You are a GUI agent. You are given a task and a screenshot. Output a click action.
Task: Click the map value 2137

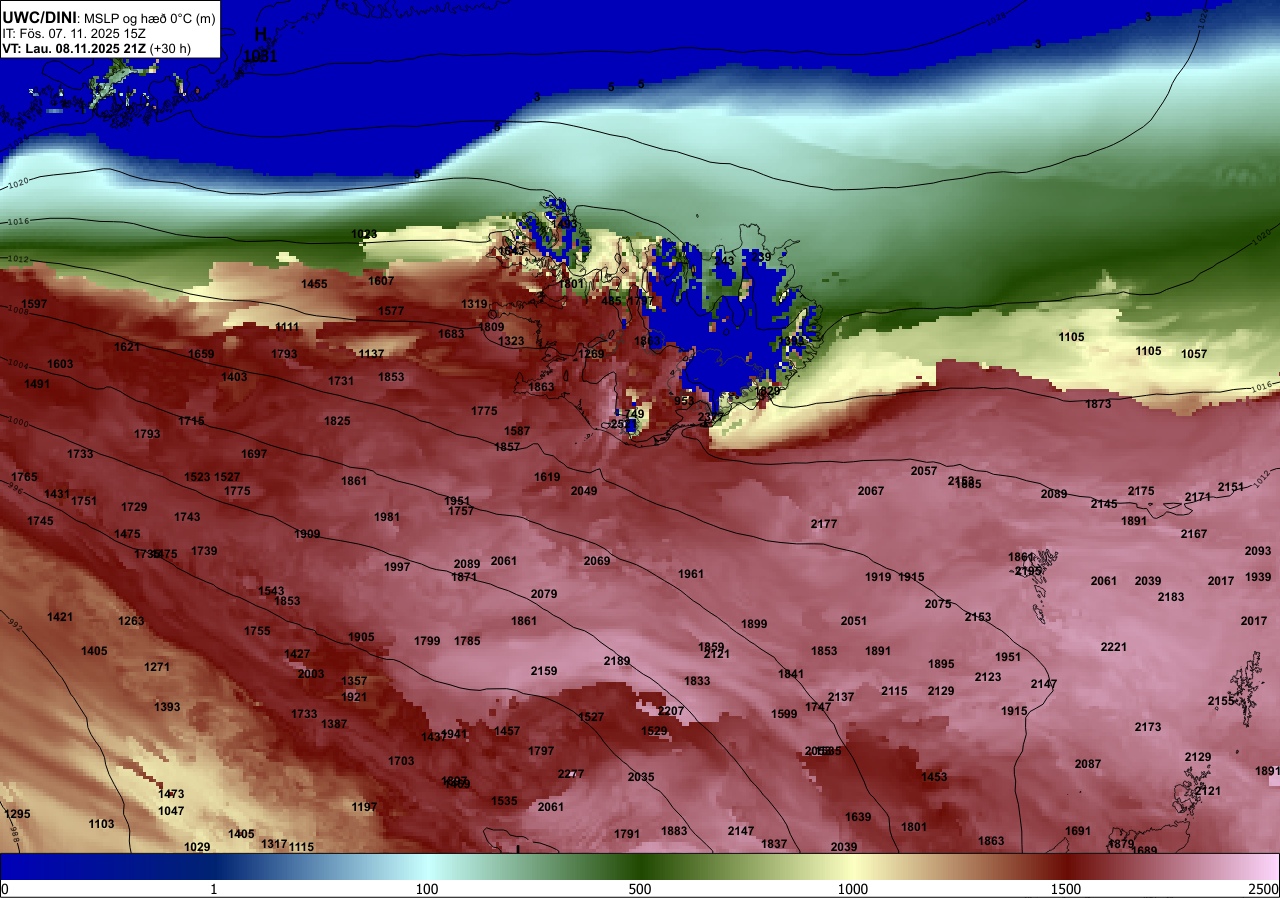tap(841, 697)
